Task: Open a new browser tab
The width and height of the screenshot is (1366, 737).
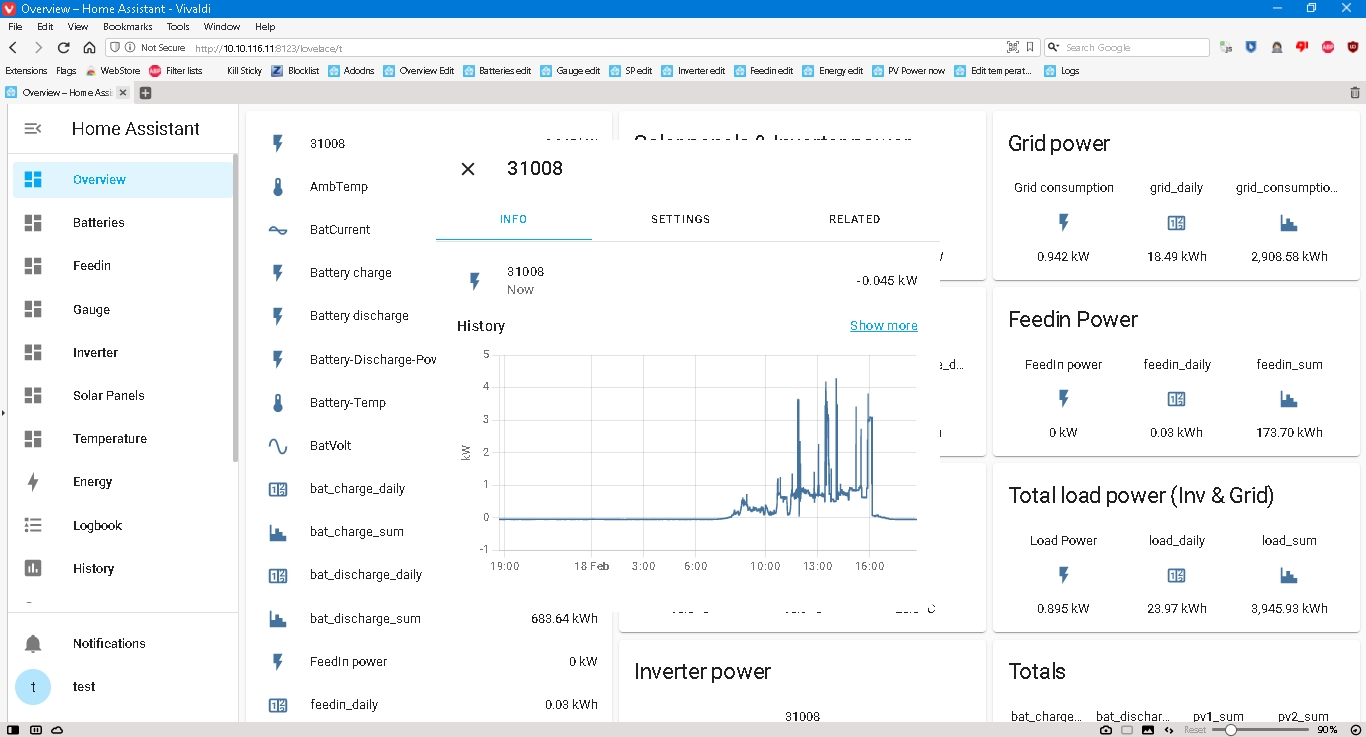Action: click(x=145, y=93)
